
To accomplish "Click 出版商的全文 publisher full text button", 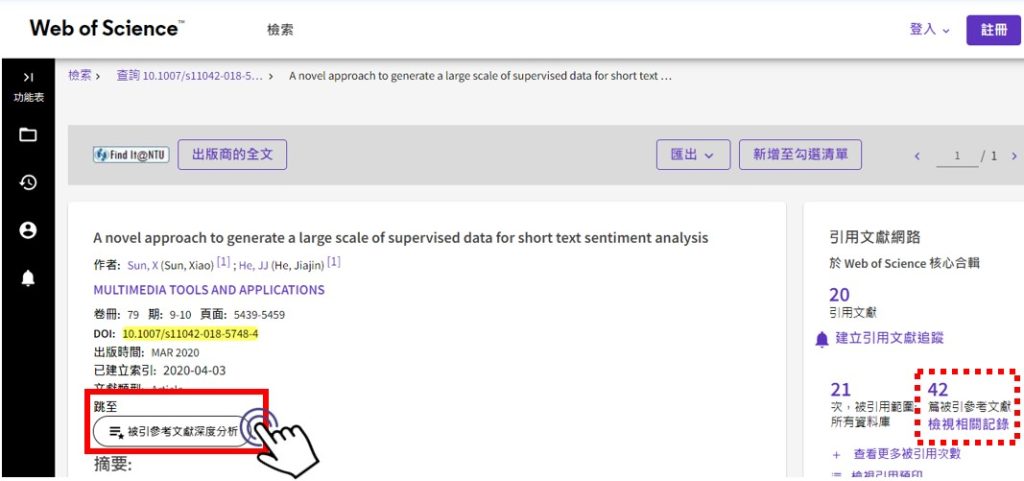I will (x=232, y=155).
